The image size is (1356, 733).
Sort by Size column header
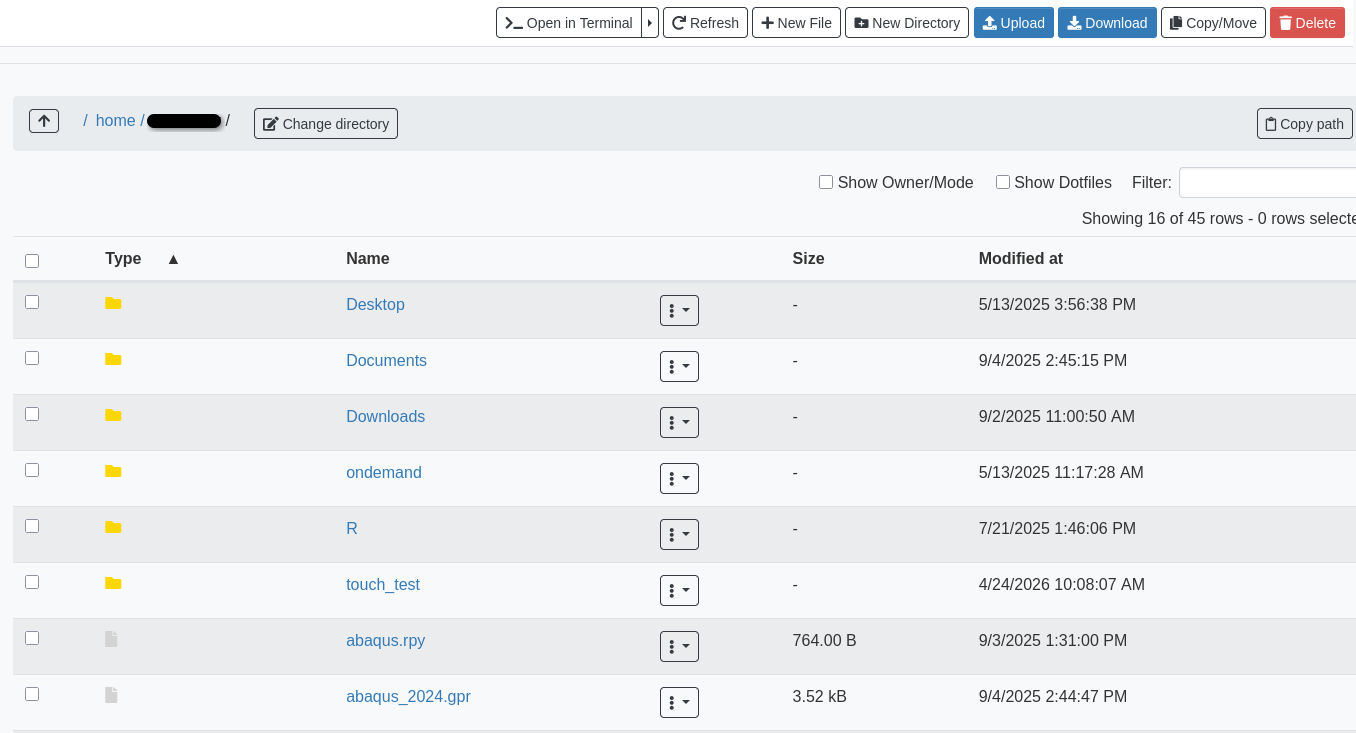click(808, 258)
